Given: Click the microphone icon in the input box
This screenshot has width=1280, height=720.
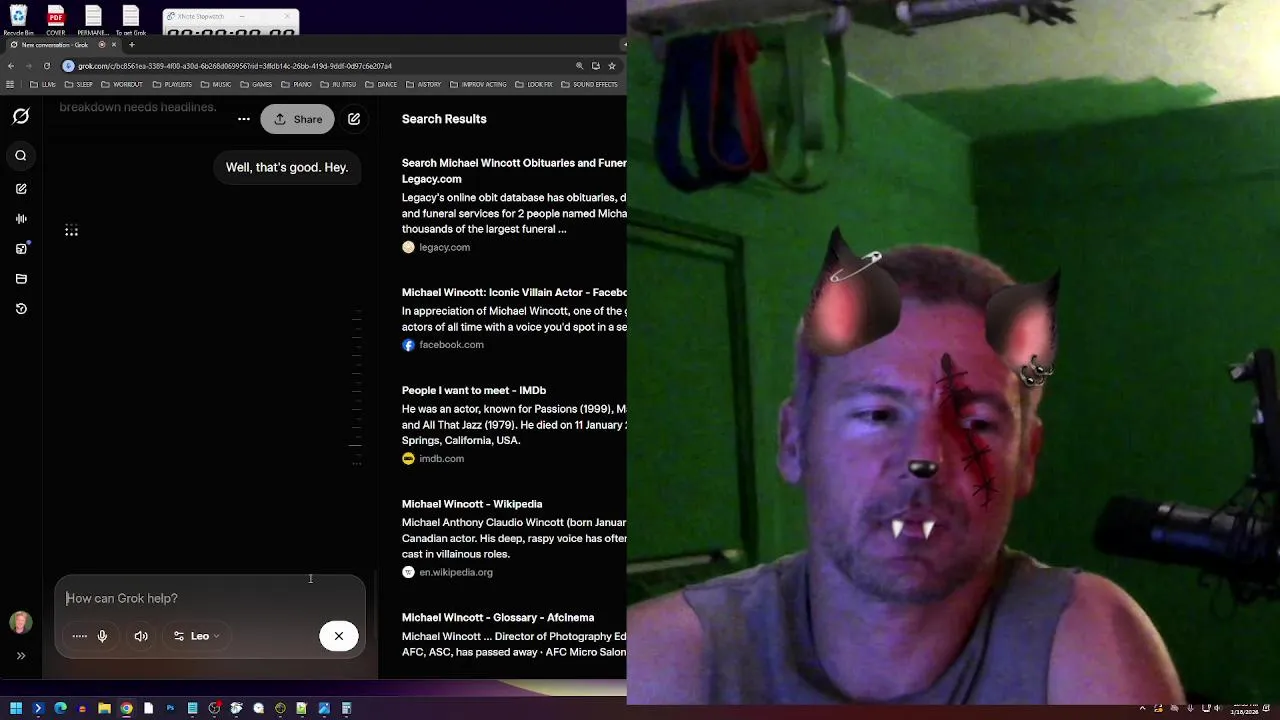Looking at the screenshot, I should (102, 636).
